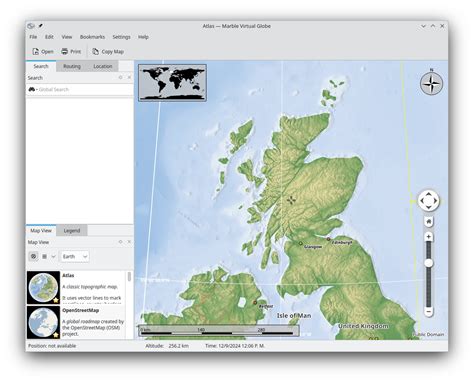Open the File menu
Image resolution: width=474 pixels, height=382 pixels.
pyautogui.click(x=33, y=37)
